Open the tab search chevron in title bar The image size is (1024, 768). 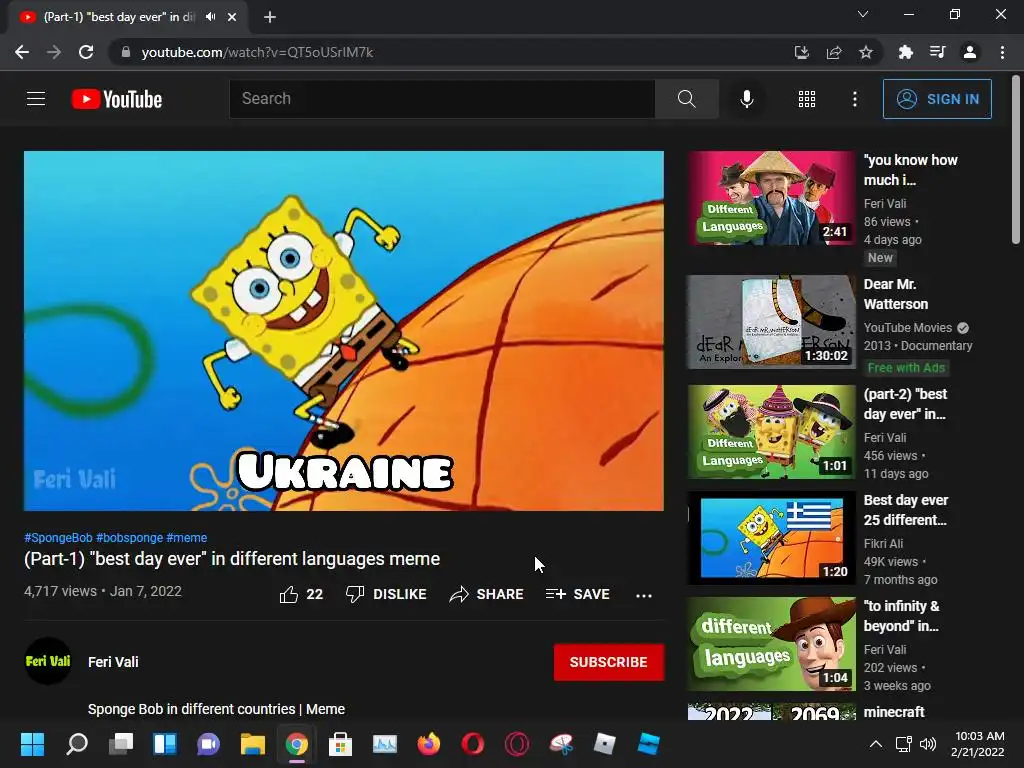coord(863,14)
